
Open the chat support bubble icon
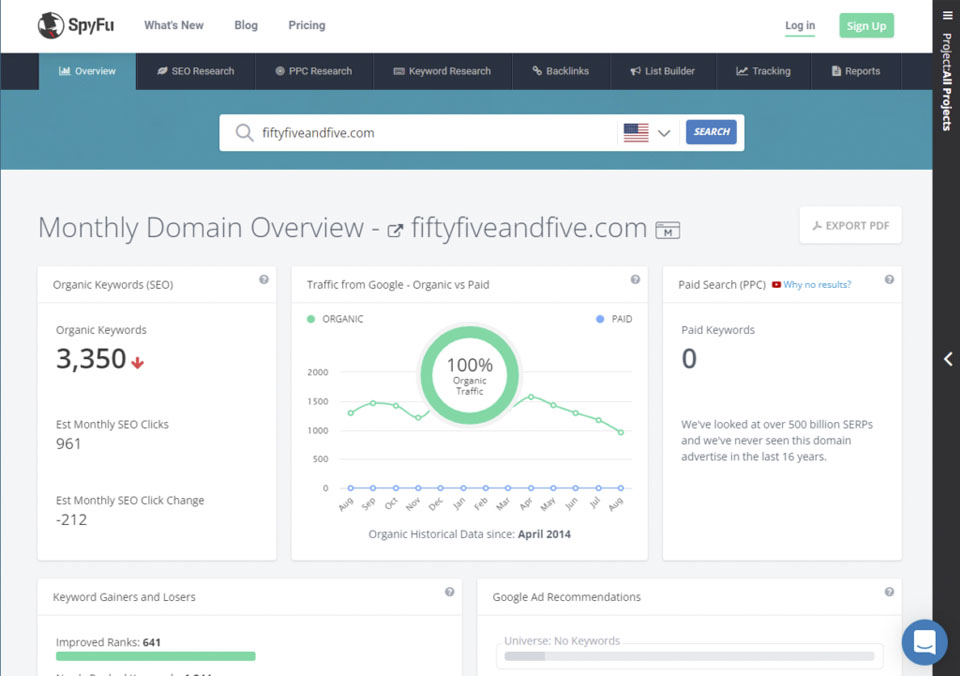click(924, 642)
